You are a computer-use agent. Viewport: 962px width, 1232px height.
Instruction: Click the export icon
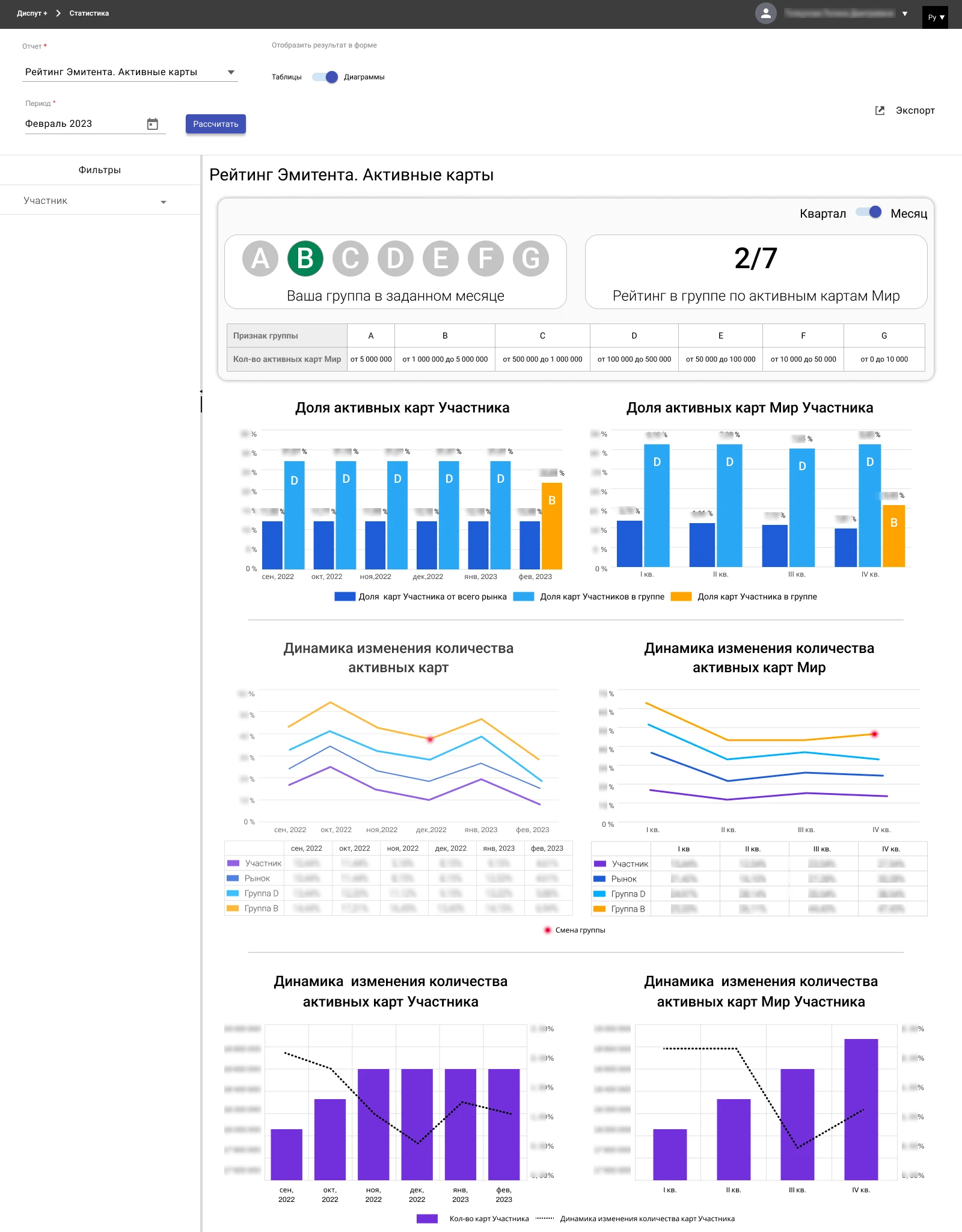[x=880, y=111]
